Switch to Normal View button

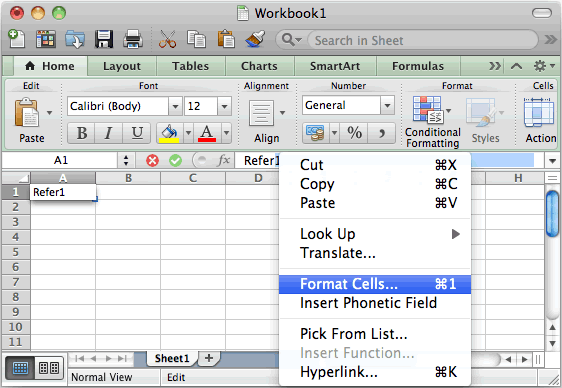20,368
